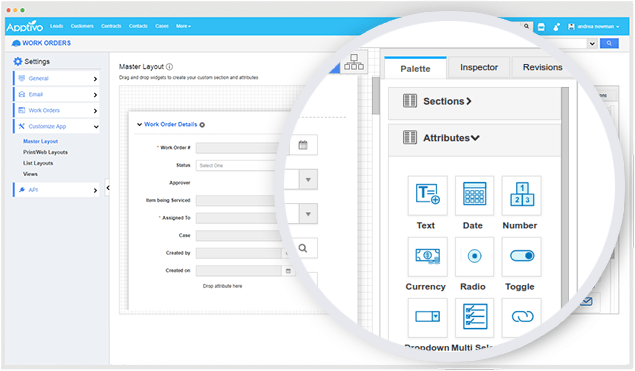Click the Master Layout info icon
Viewport: 635px width, 371px height.
click(x=169, y=67)
